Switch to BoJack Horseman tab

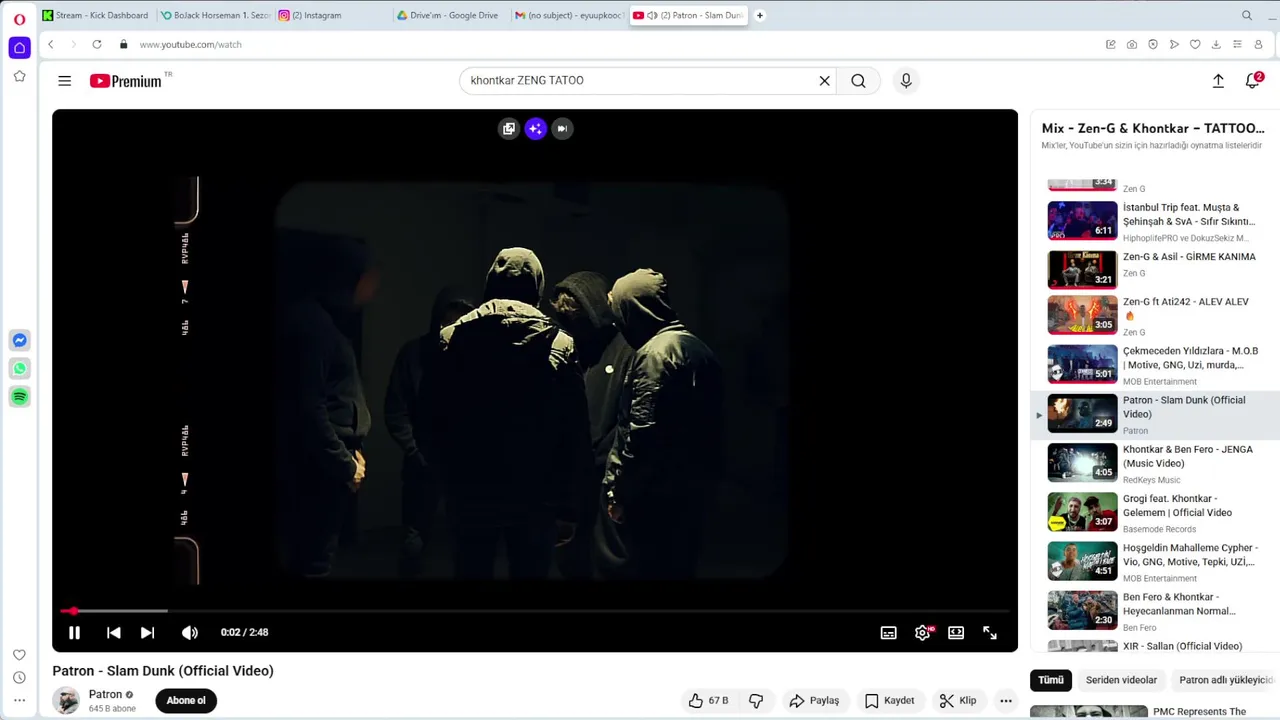214,15
